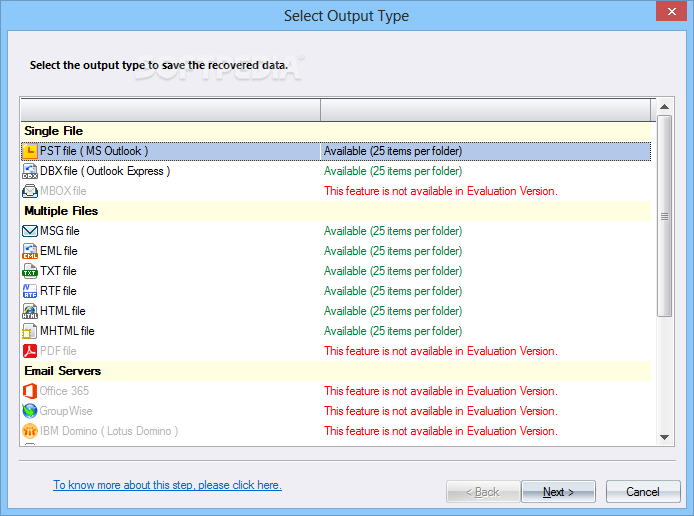This screenshot has height=516, width=694.
Task: Click Evaluation Version notice for PDF file
Action: [441, 351]
